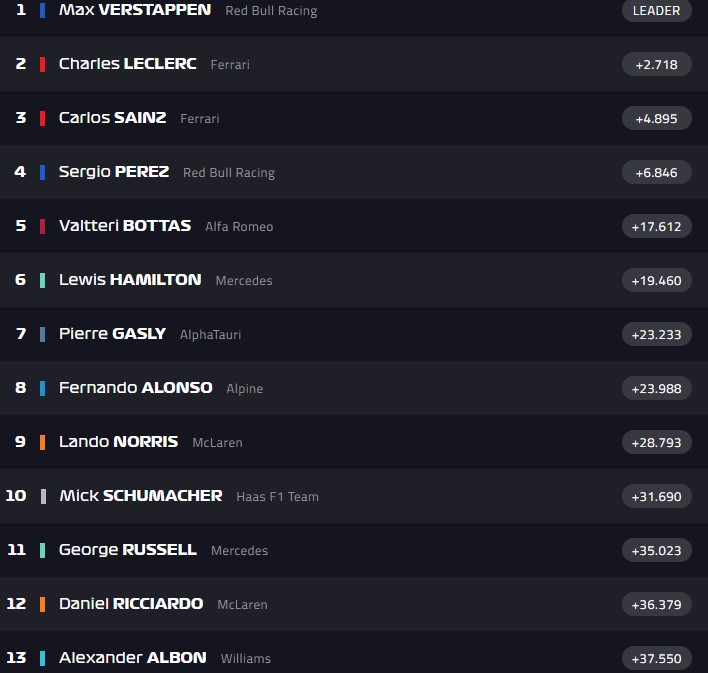Click Max Verstappen's driver name

pos(135,10)
